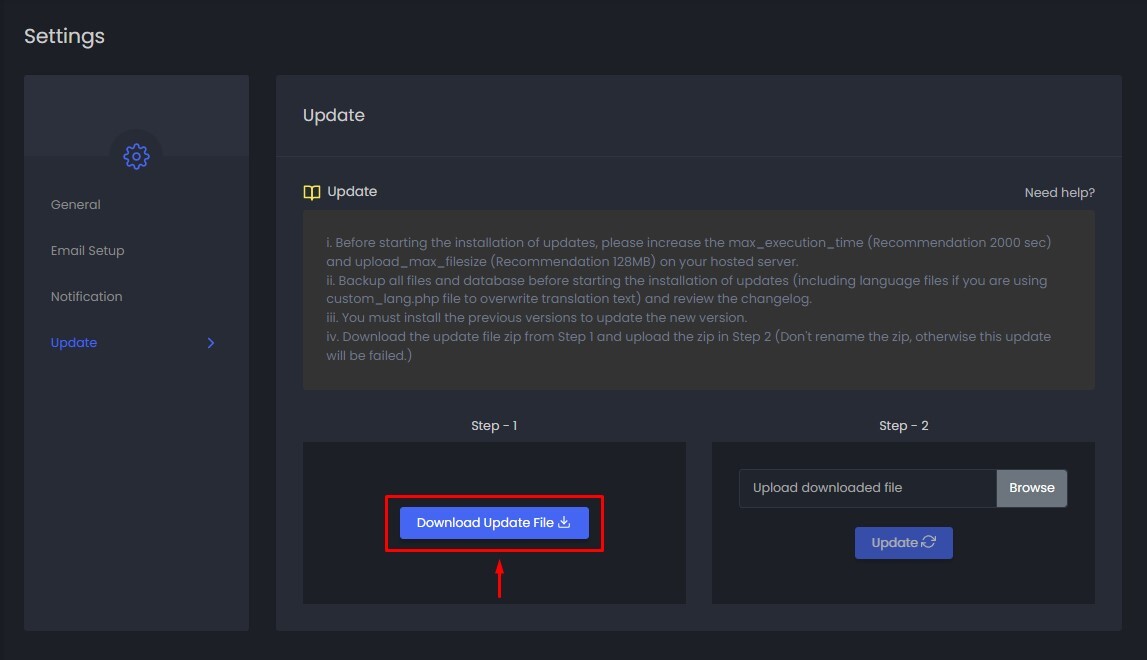Image resolution: width=1147 pixels, height=660 pixels.
Task: Click the Settings page title
Action: 64,36
